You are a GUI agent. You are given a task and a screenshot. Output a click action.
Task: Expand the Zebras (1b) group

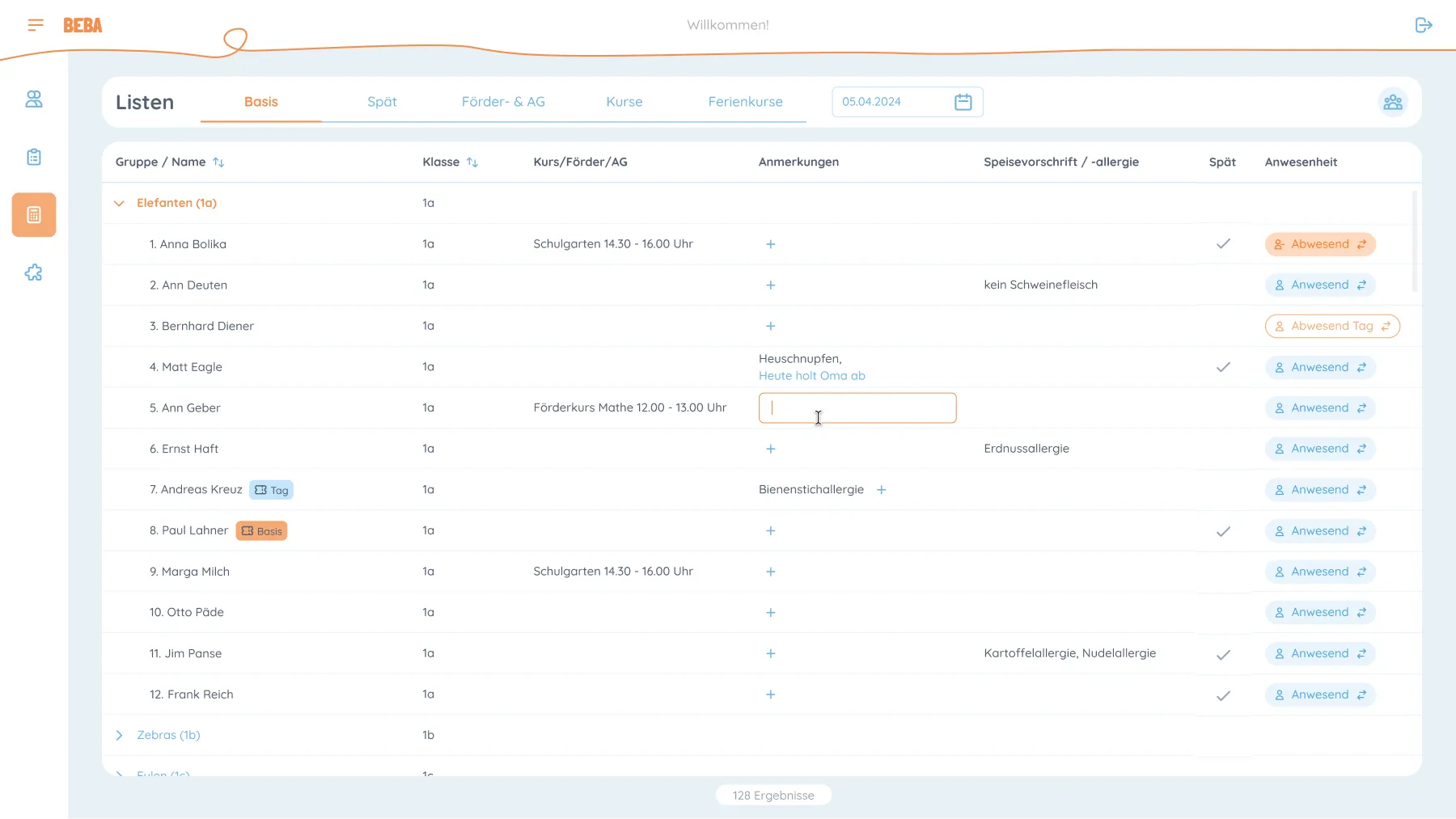[x=119, y=735]
